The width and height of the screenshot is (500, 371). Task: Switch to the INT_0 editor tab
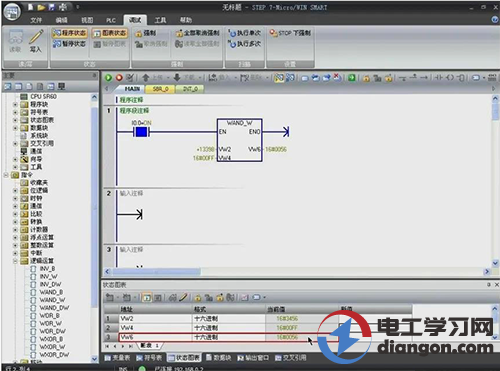[x=190, y=89]
